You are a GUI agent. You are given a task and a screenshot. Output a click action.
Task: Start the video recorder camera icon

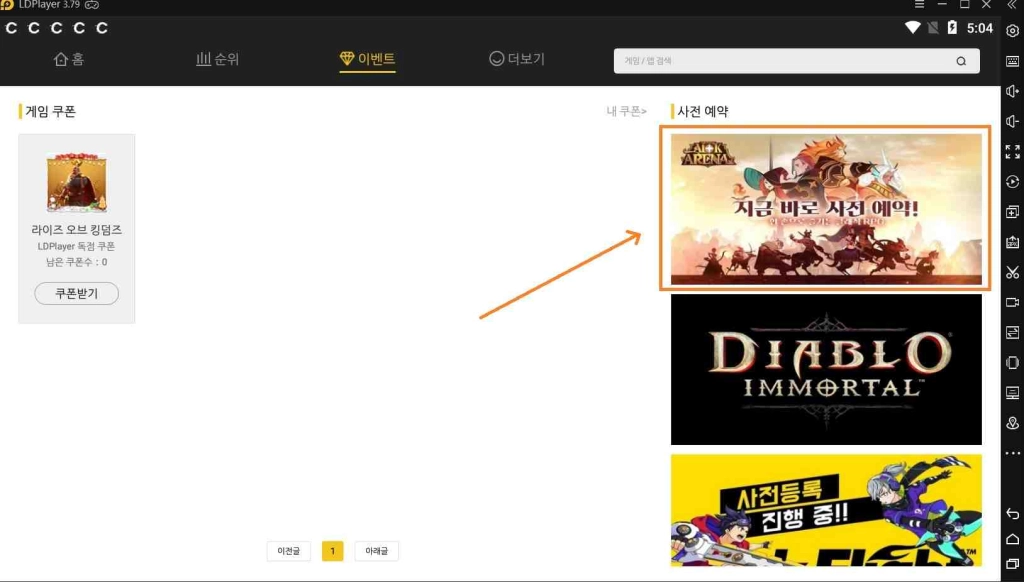tap(1012, 302)
